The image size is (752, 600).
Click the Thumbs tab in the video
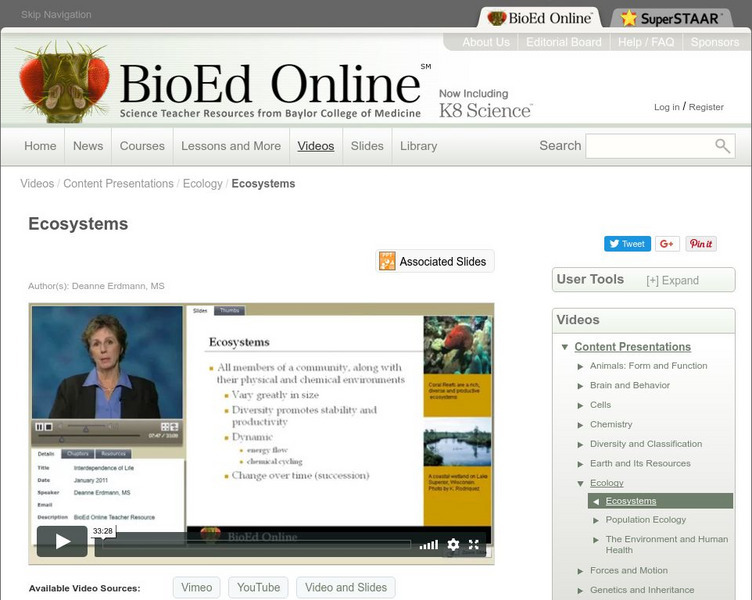click(229, 310)
